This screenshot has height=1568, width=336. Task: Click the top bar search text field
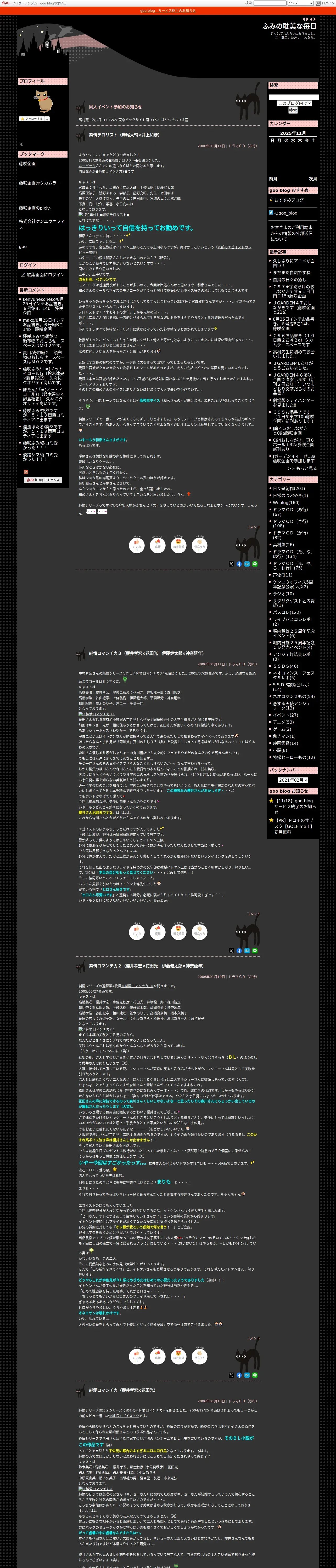click(270, 3)
